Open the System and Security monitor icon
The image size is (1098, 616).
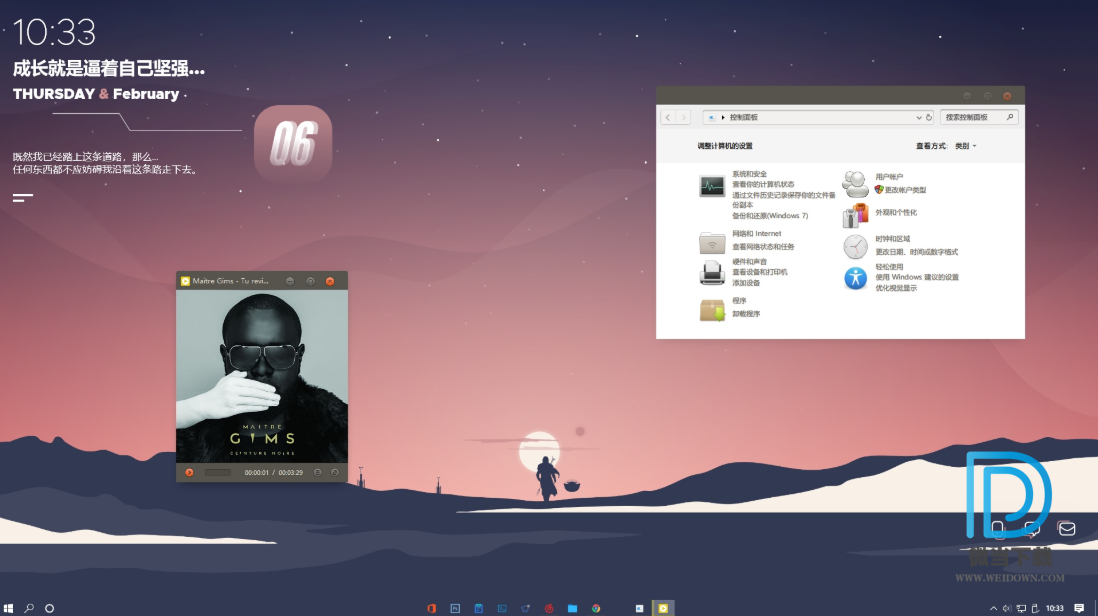click(x=711, y=186)
